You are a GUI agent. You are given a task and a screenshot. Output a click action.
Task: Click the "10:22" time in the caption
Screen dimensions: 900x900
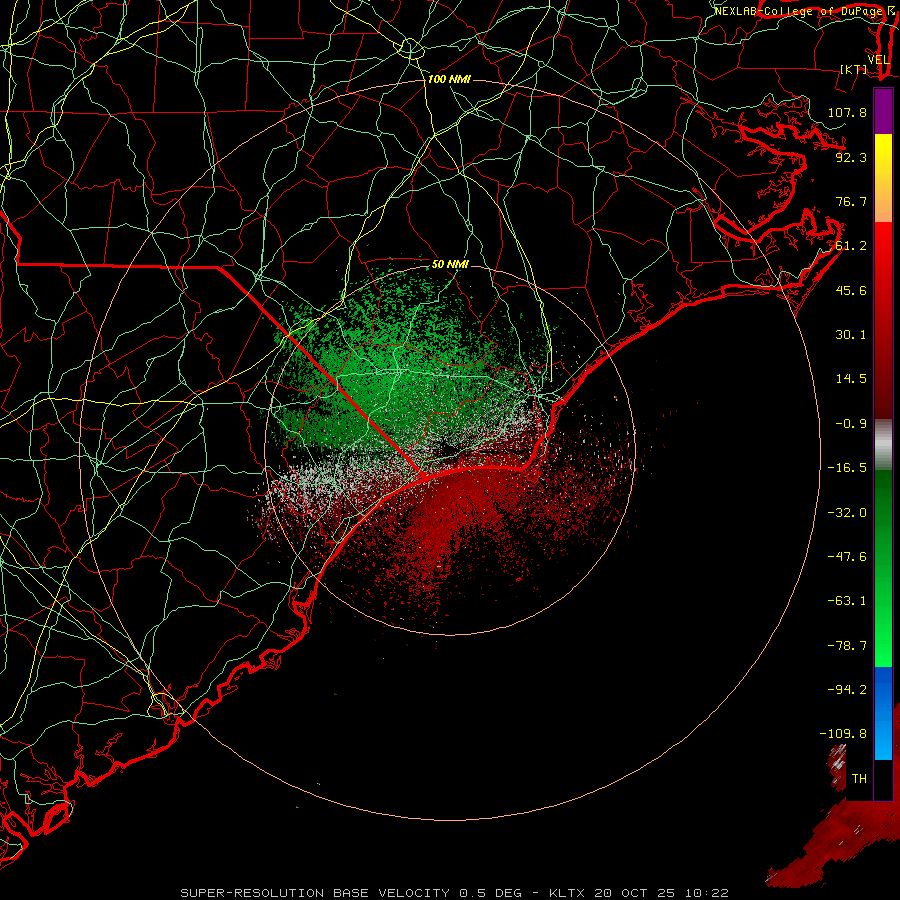tap(709, 893)
